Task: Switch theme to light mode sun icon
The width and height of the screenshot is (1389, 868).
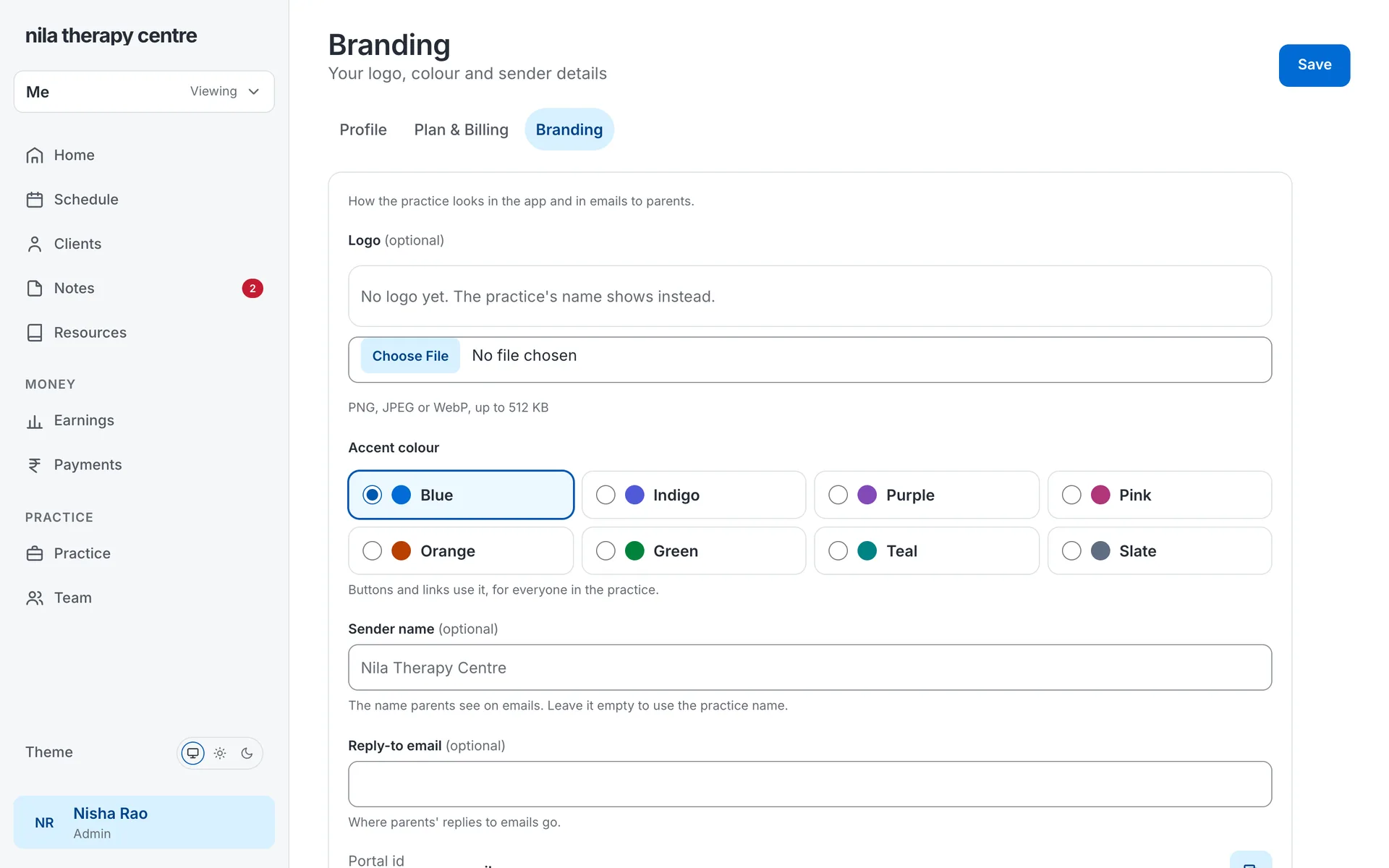Action: [x=220, y=753]
